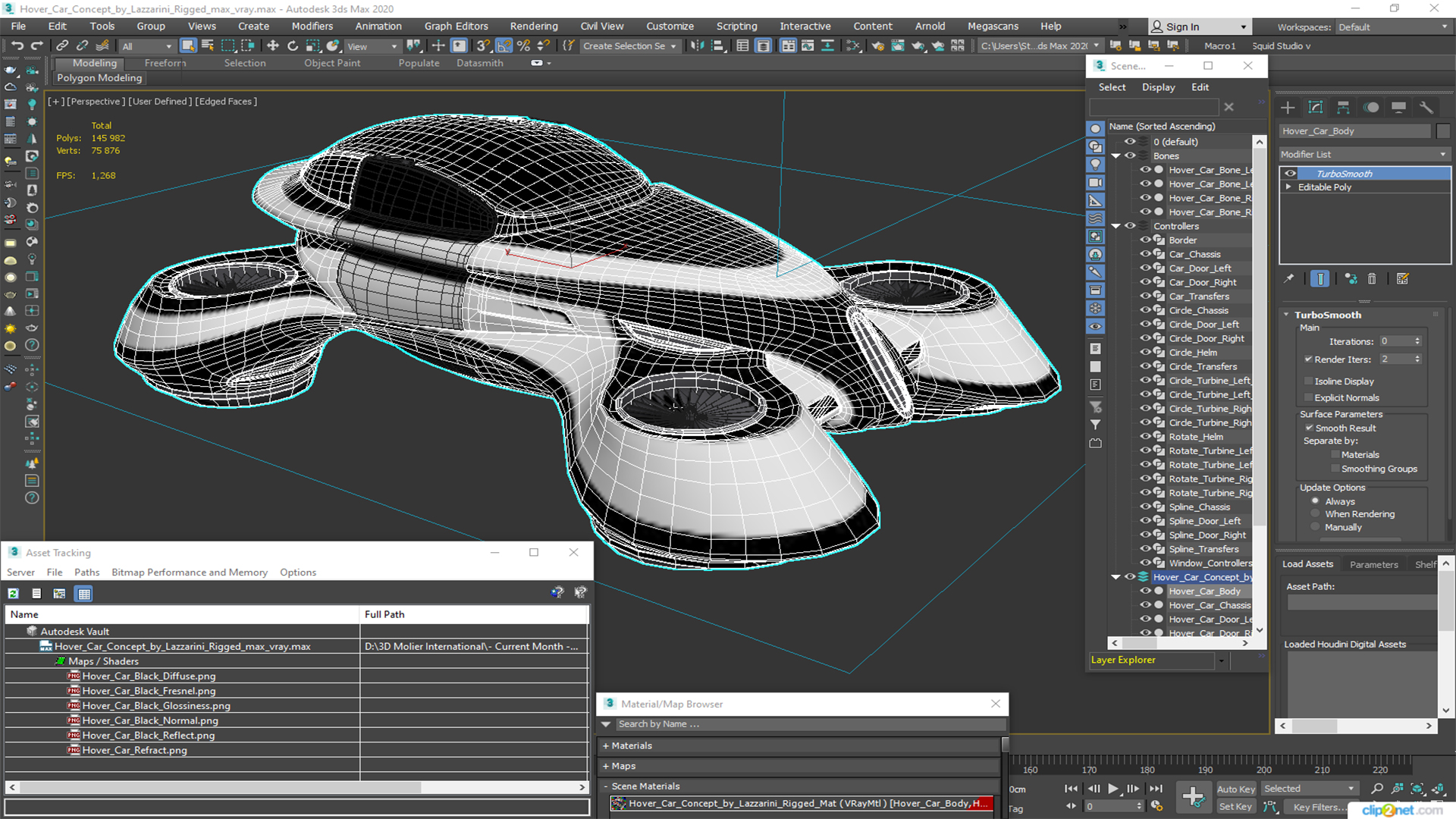
Task: Click Make Unique icon in modifier stack
Action: pyautogui.click(x=1351, y=279)
